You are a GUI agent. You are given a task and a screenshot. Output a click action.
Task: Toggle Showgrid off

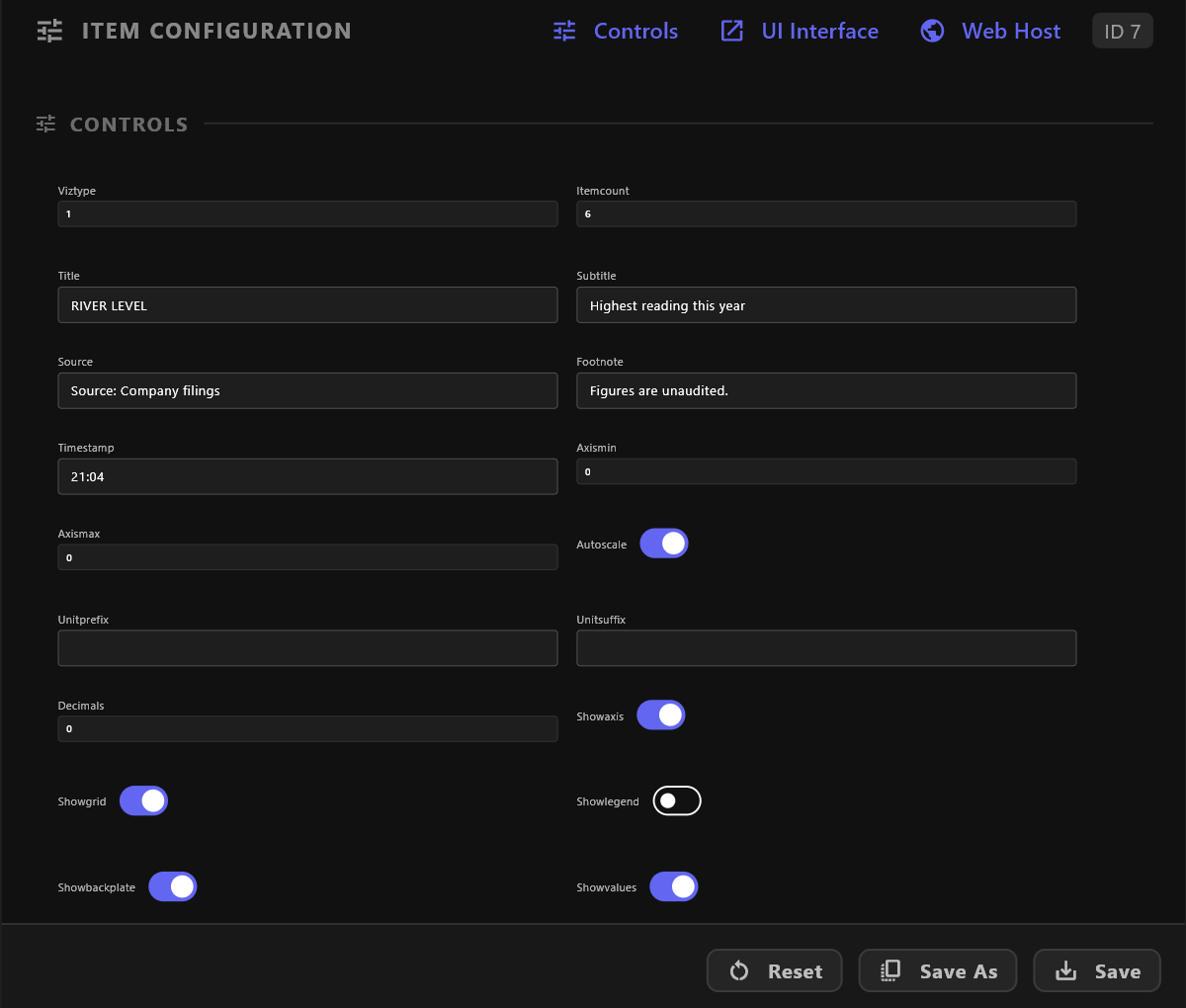(144, 800)
